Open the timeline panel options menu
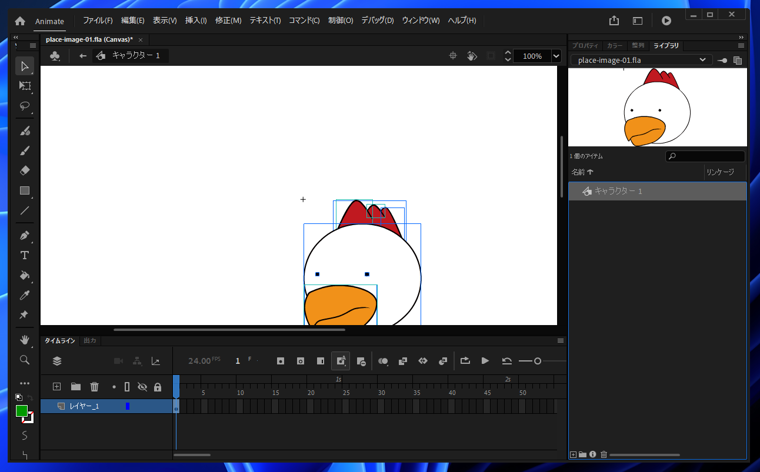 (x=560, y=341)
